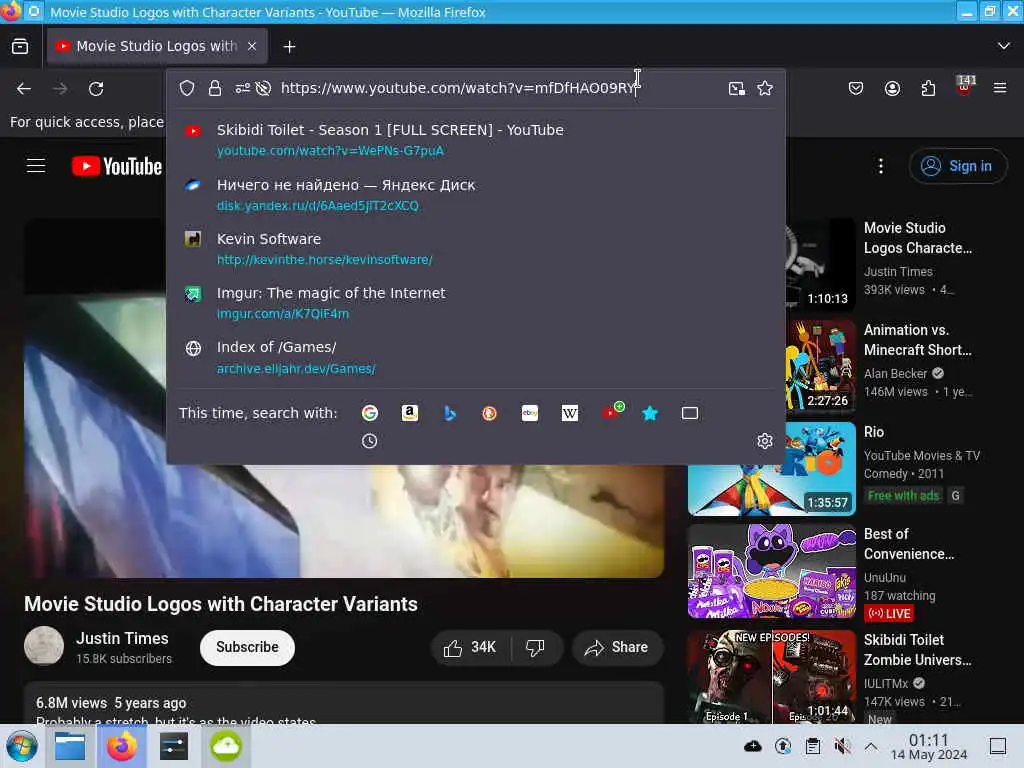Open the Animation vs. Minecraft Shorts thumbnail
The image size is (1024, 768).
[820, 366]
